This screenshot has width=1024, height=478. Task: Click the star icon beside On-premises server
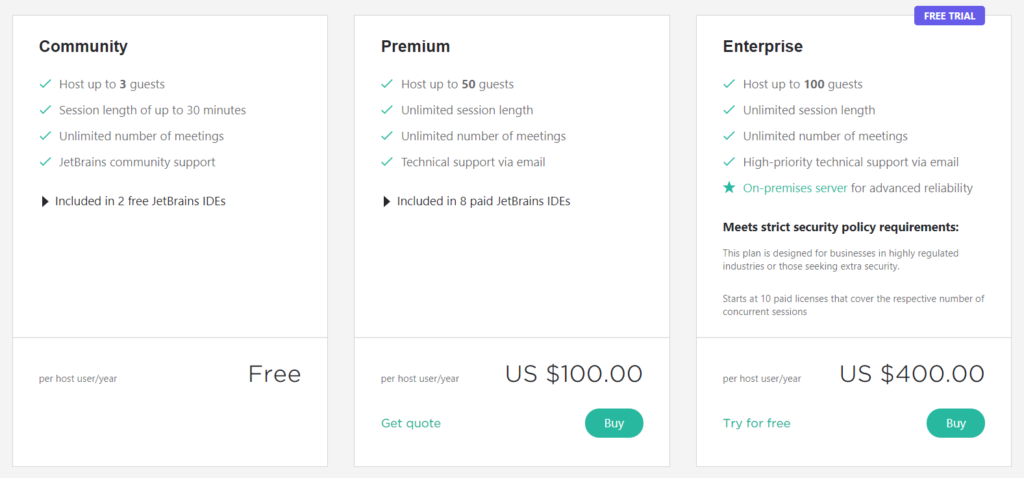729,188
